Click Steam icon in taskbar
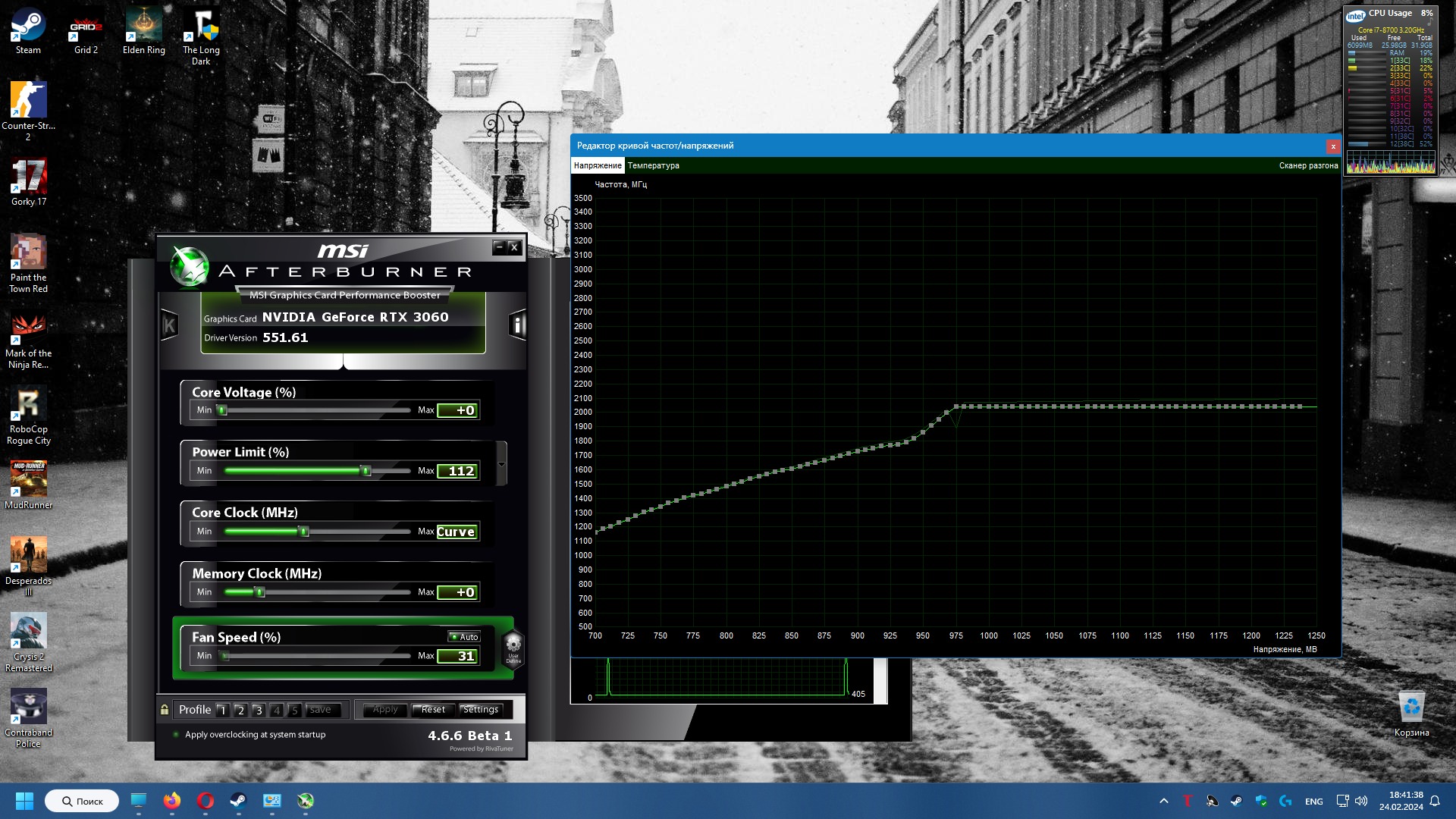Viewport: 1456px width, 819px height. coord(238,801)
